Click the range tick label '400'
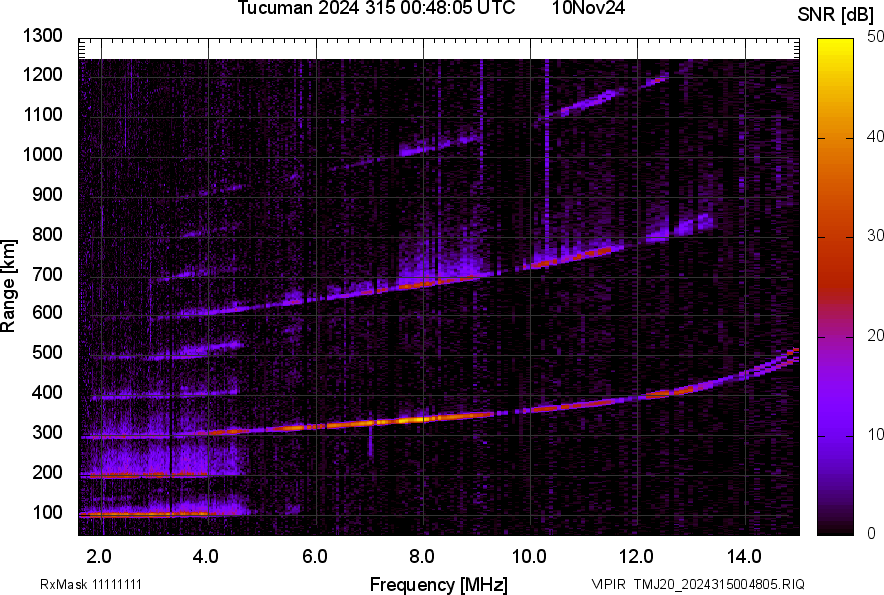 coord(47,393)
